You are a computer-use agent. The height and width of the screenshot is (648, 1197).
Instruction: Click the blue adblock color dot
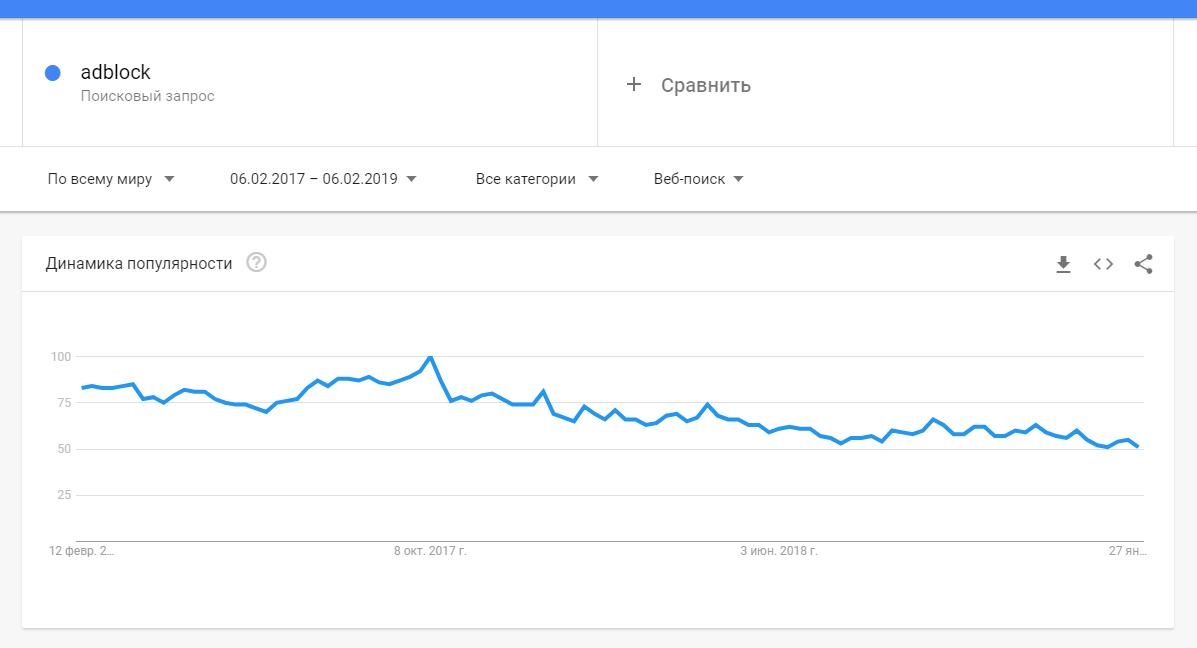click(53, 72)
